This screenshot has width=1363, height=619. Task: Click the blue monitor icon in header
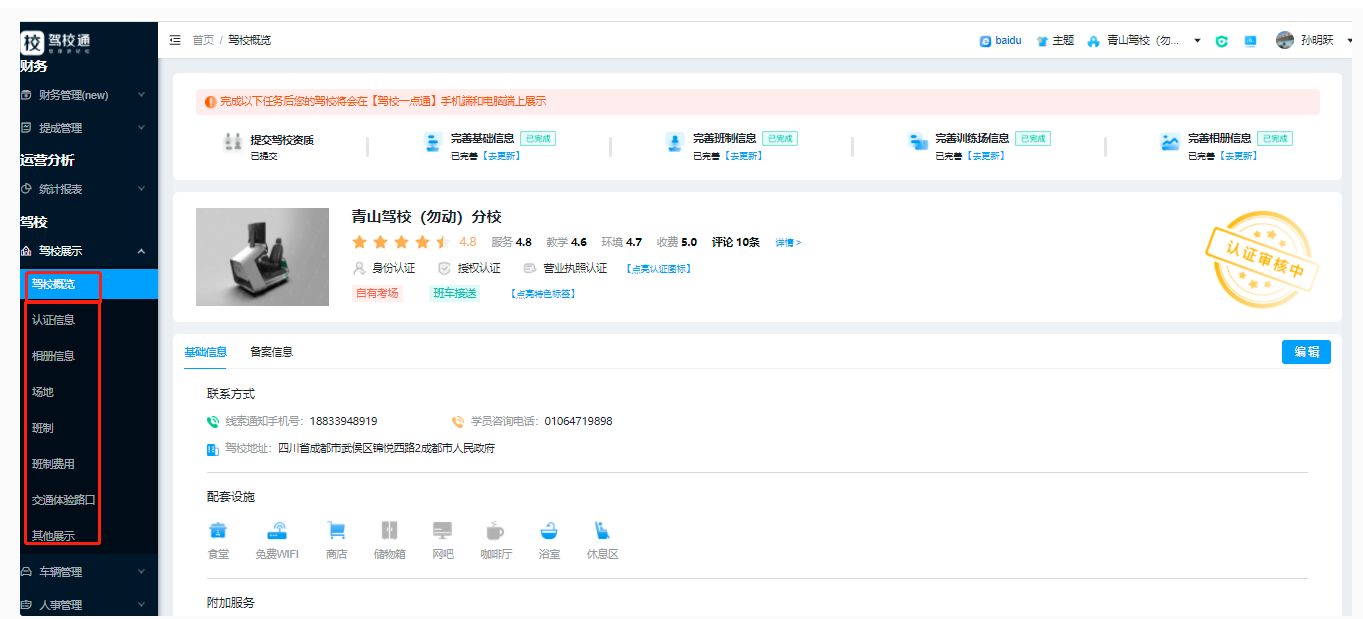click(x=1250, y=41)
